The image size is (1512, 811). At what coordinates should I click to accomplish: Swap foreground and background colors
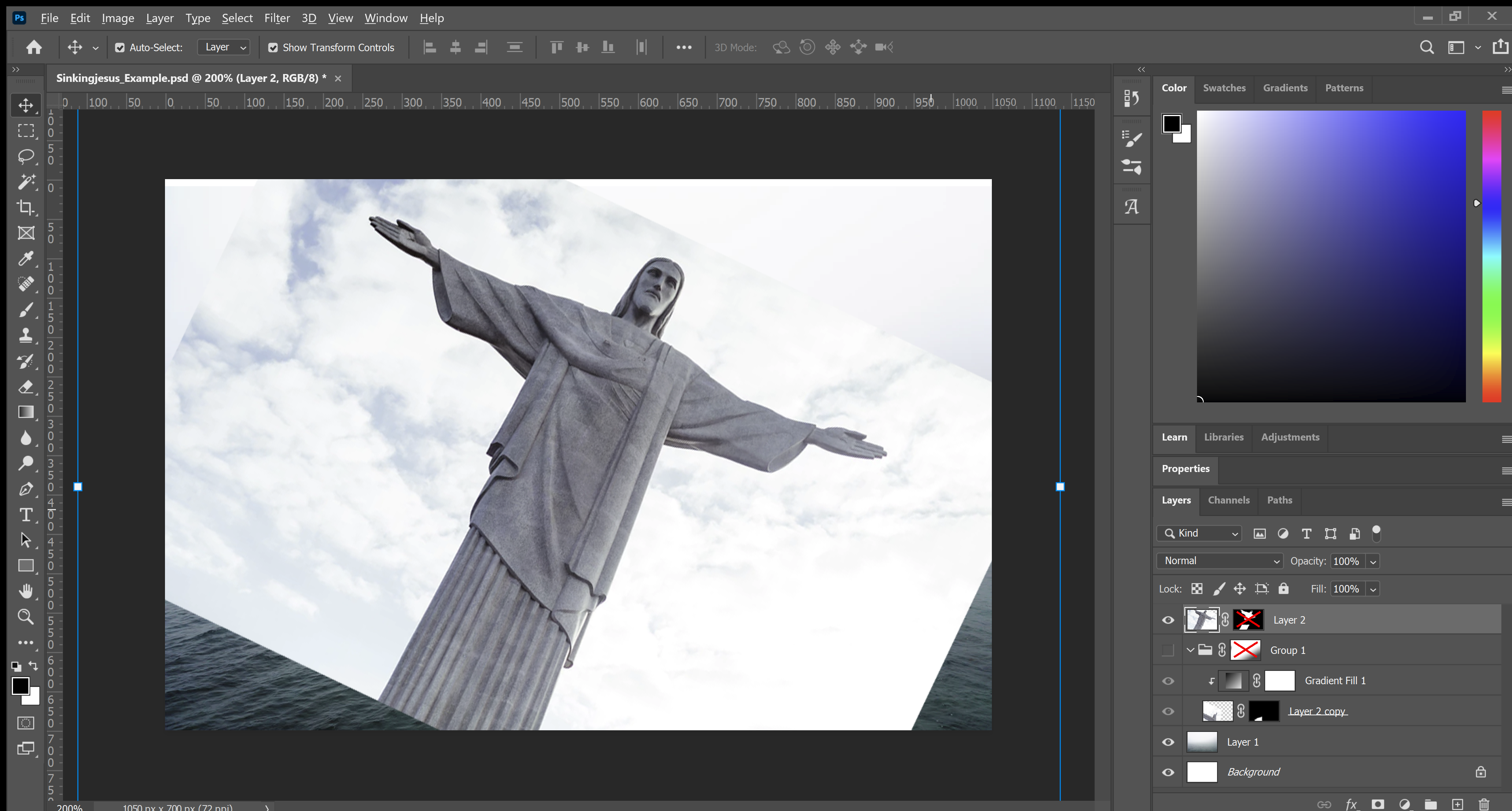[33, 666]
